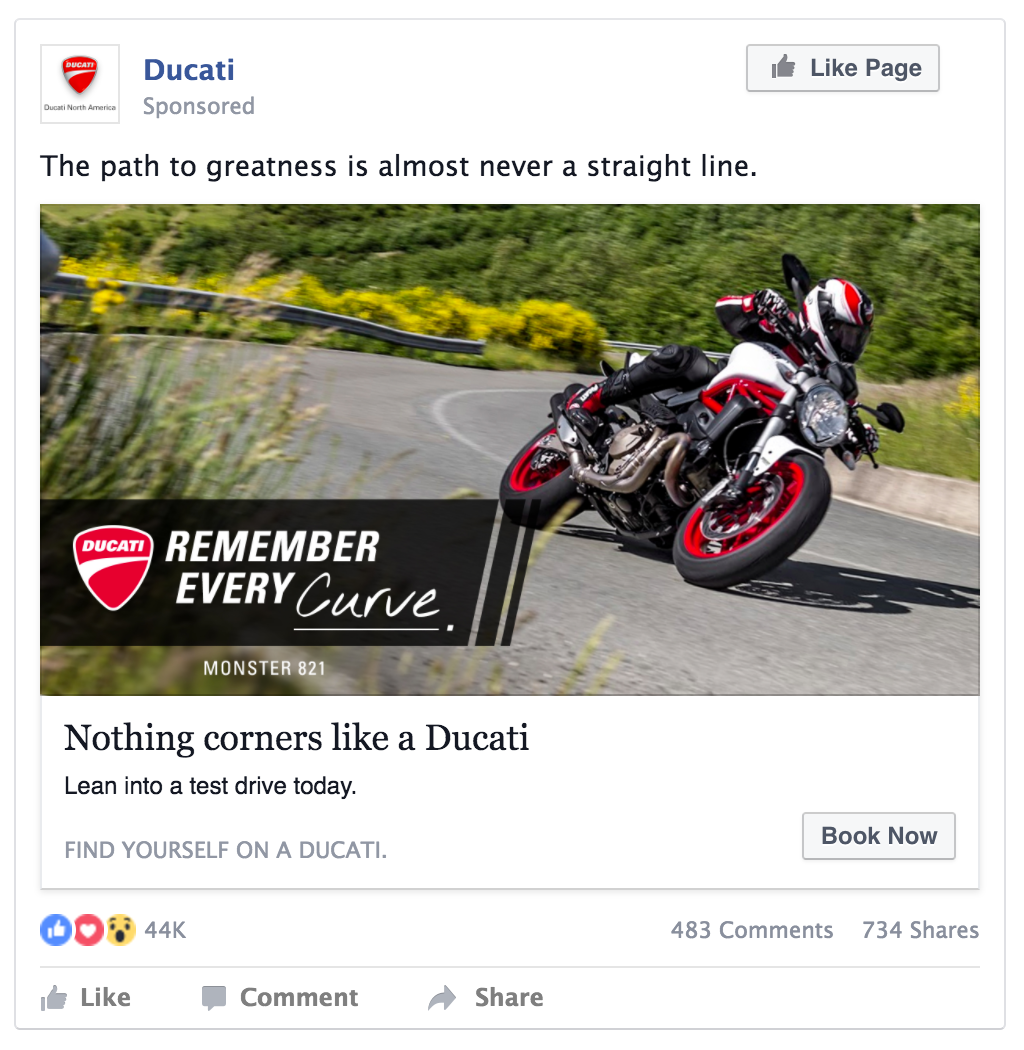View the 483 Comments

click(x=752, y=930)
